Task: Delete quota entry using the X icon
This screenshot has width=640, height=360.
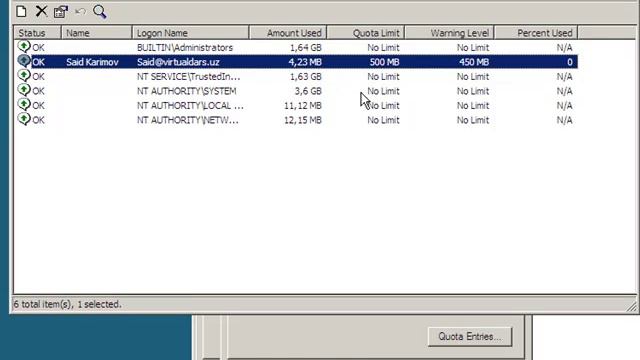Action: (41, 11)
